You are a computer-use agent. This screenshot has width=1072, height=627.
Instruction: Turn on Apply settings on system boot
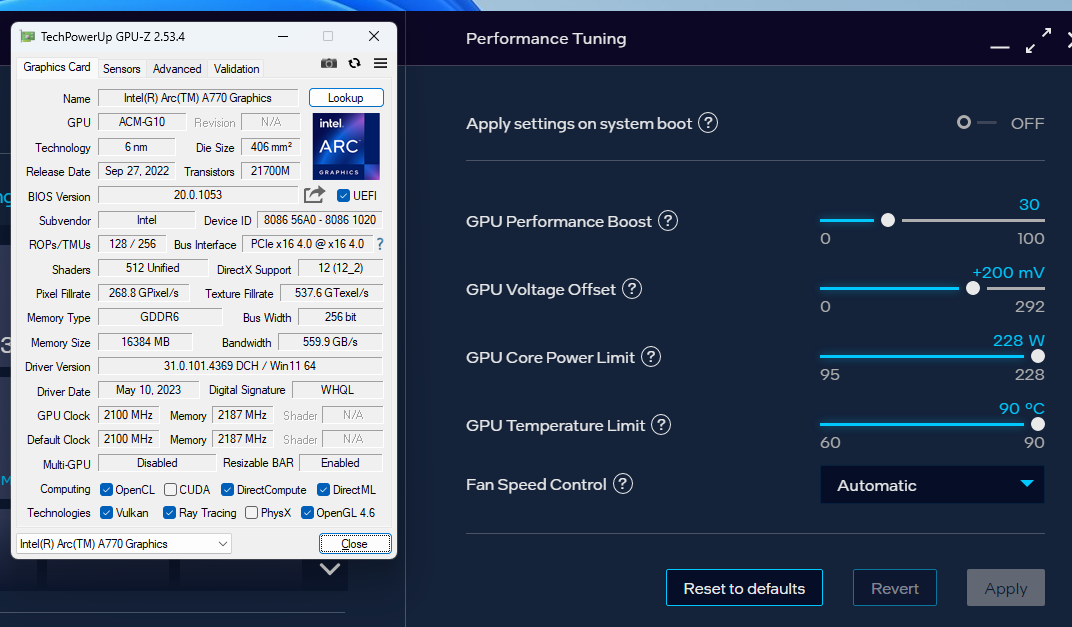click(x=976, y=122)
